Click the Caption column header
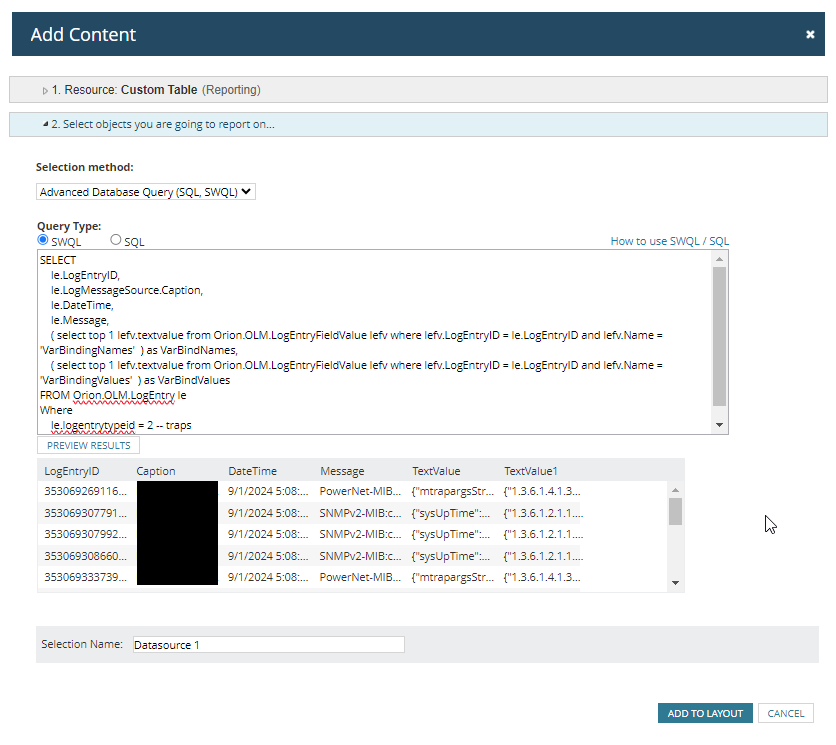This screenshot has width=836, height=745. tap(156, 471)
